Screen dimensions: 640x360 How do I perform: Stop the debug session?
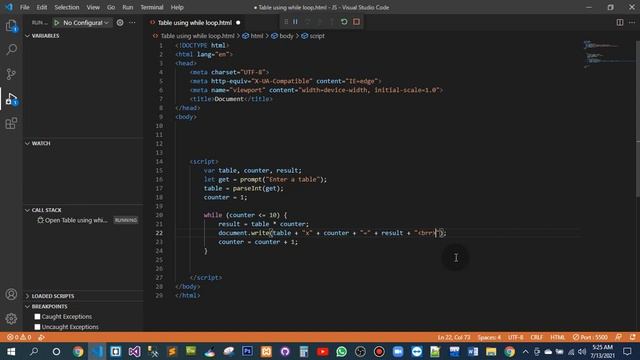[356, 22]
